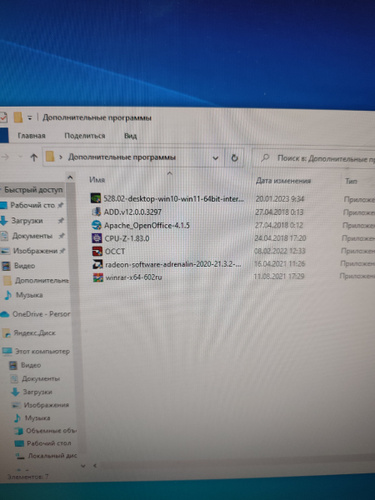
Task: Open Яндекс.Диск in the navigation pane
Action: 34,333
